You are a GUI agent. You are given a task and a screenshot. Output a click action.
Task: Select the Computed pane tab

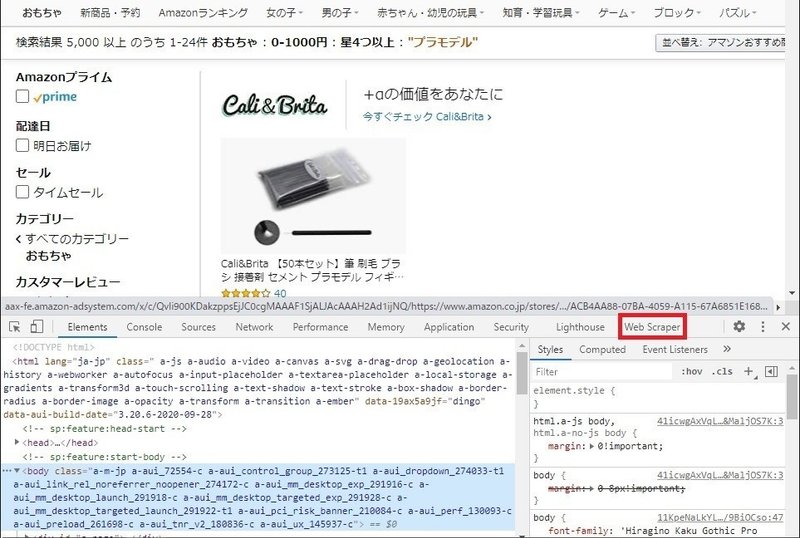pyautogui.click(x=603, y=350)
